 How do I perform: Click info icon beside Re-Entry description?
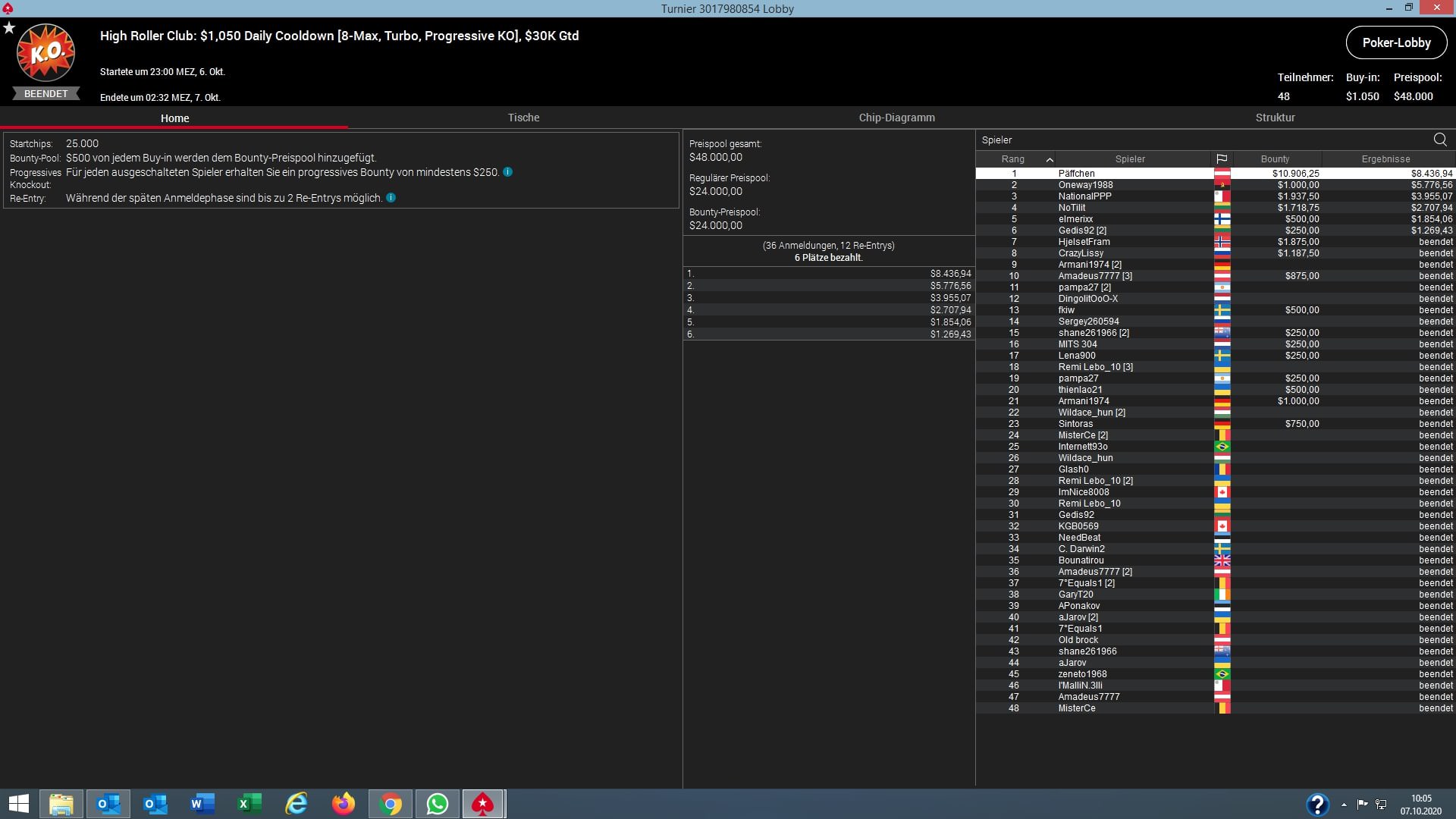[391, 198]
